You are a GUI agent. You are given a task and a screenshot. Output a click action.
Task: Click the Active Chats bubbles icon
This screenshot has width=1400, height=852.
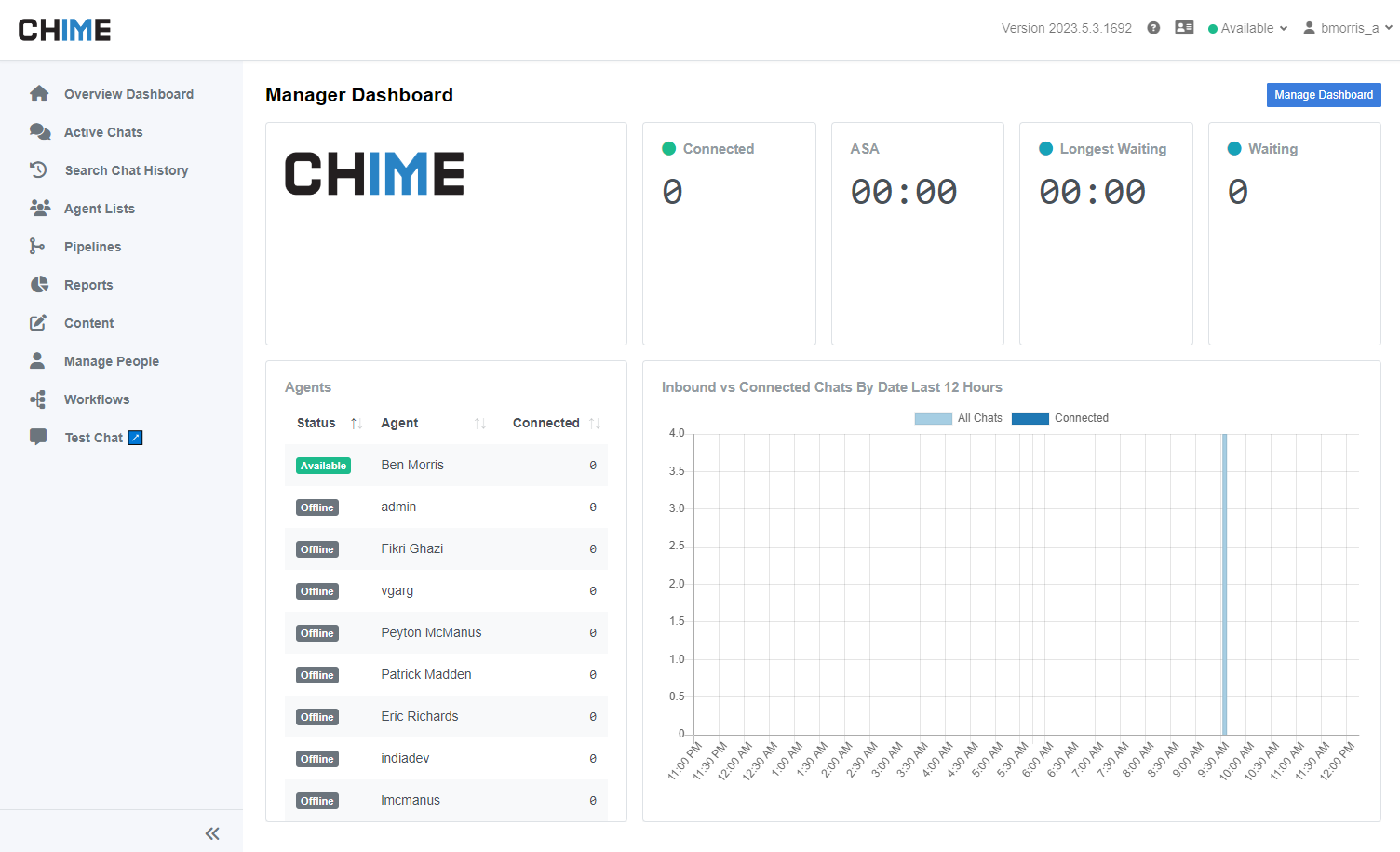click(39, 132)
